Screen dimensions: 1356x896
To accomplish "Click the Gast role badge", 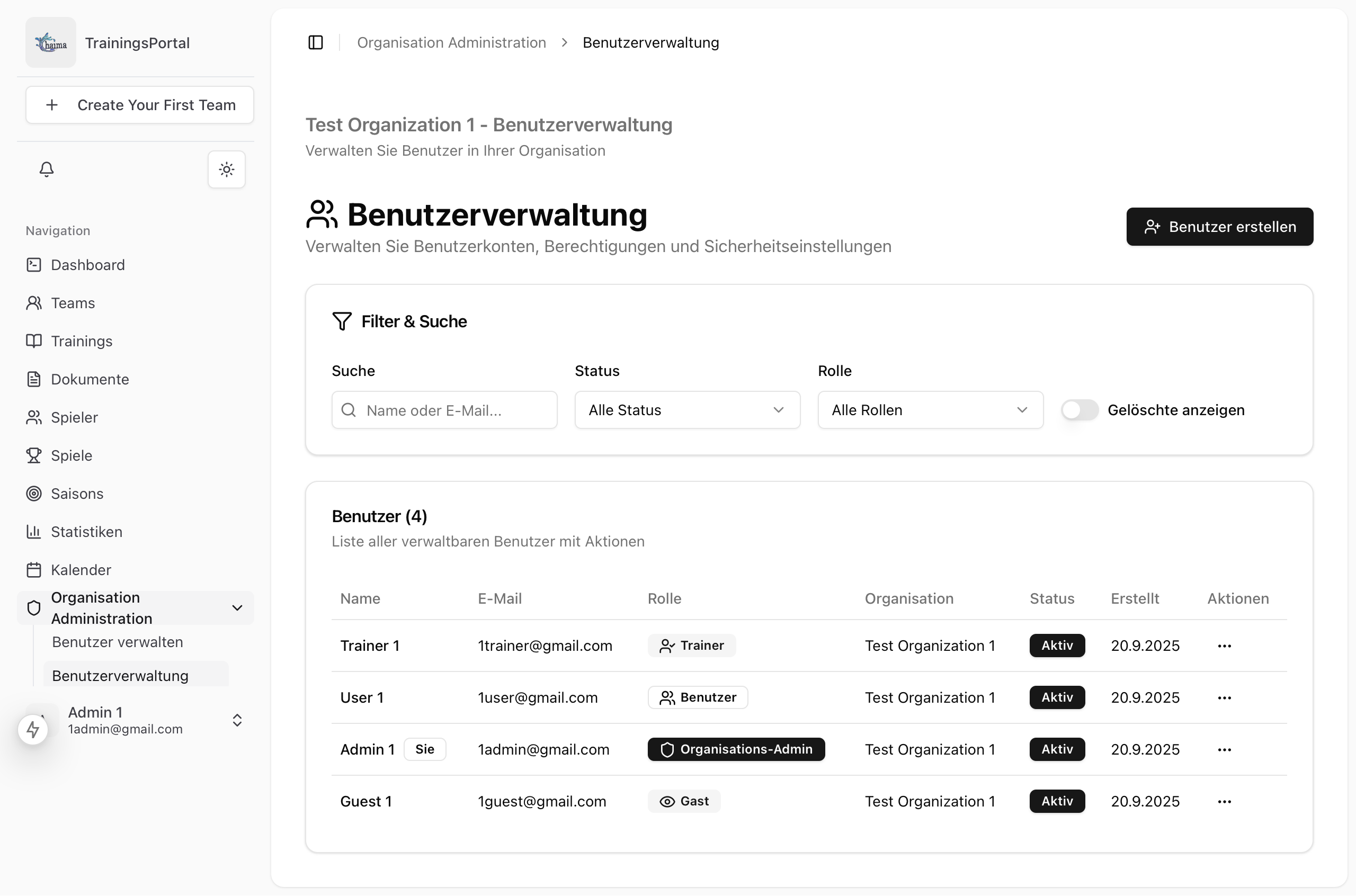I will click(x=684, y=801).
